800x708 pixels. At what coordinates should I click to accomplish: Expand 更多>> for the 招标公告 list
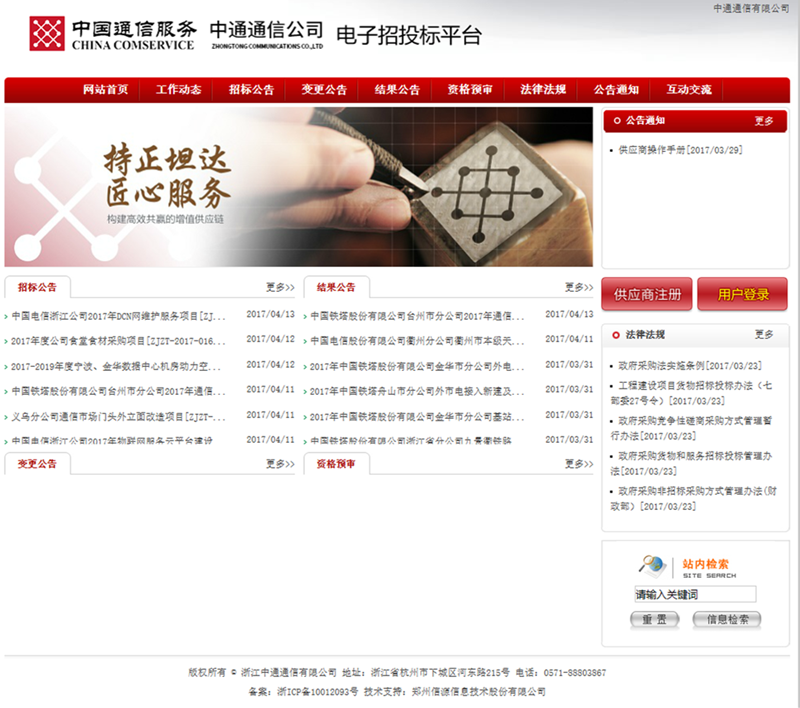pos(280,287)
